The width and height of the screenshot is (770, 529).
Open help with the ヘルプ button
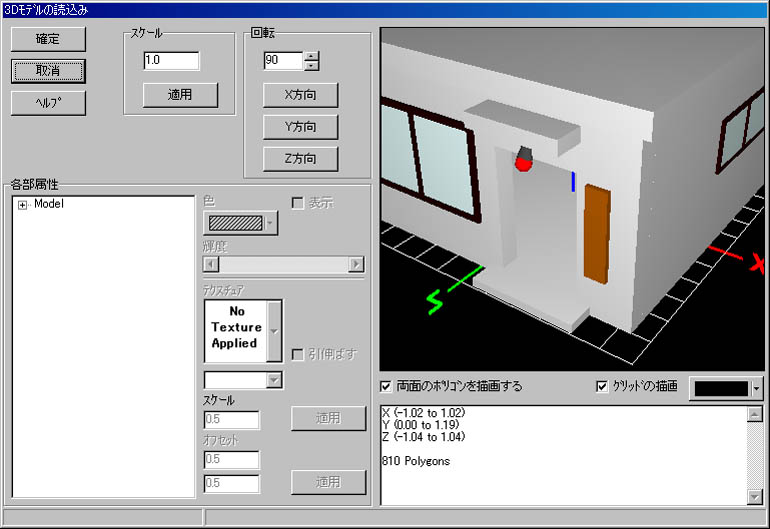click(48, 103)
